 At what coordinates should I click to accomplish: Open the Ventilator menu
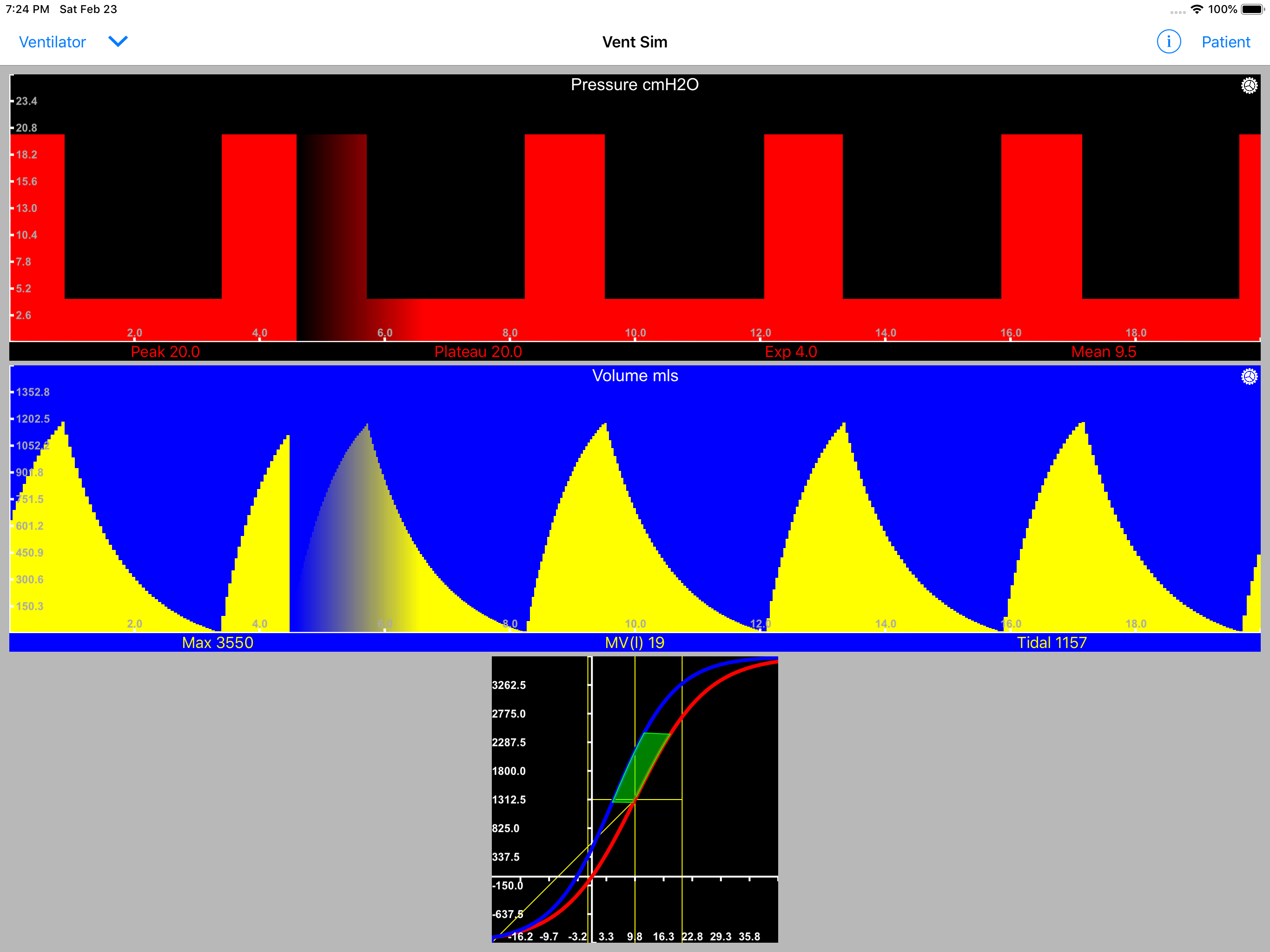coord(52,42)
